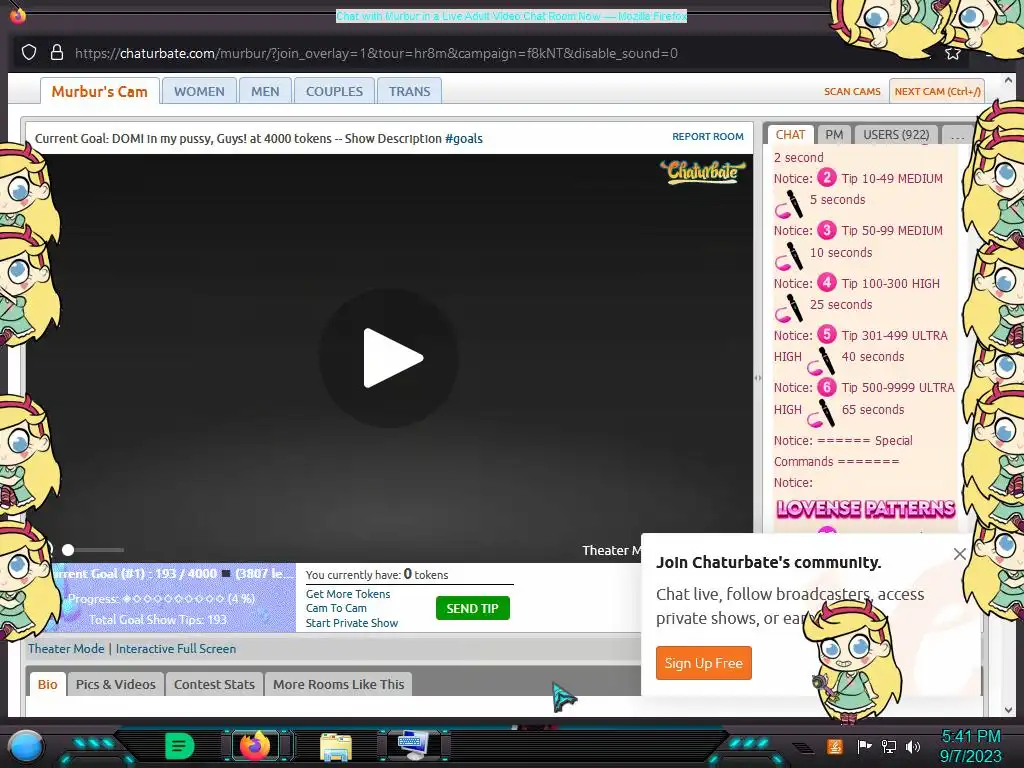The height and width of the screenshot is (768, 1024).
Task: Click the Cam To Cam link
Action: [x=336, y=608]
